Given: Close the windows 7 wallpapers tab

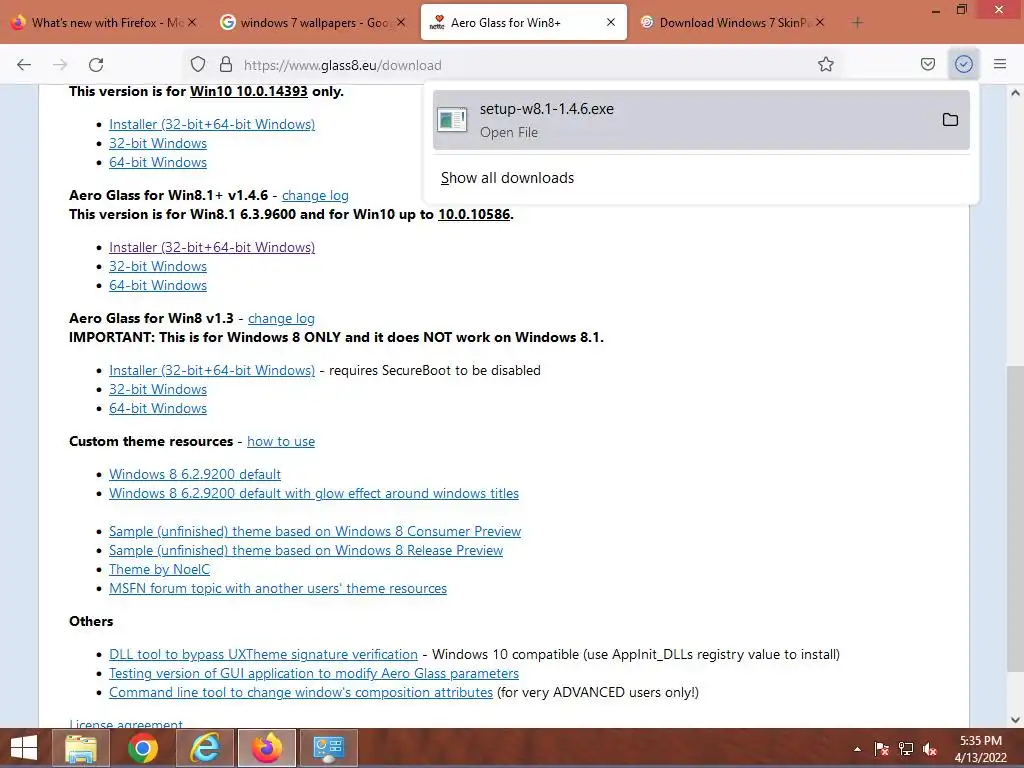Looking at the screenshot, I should (401, 23).
